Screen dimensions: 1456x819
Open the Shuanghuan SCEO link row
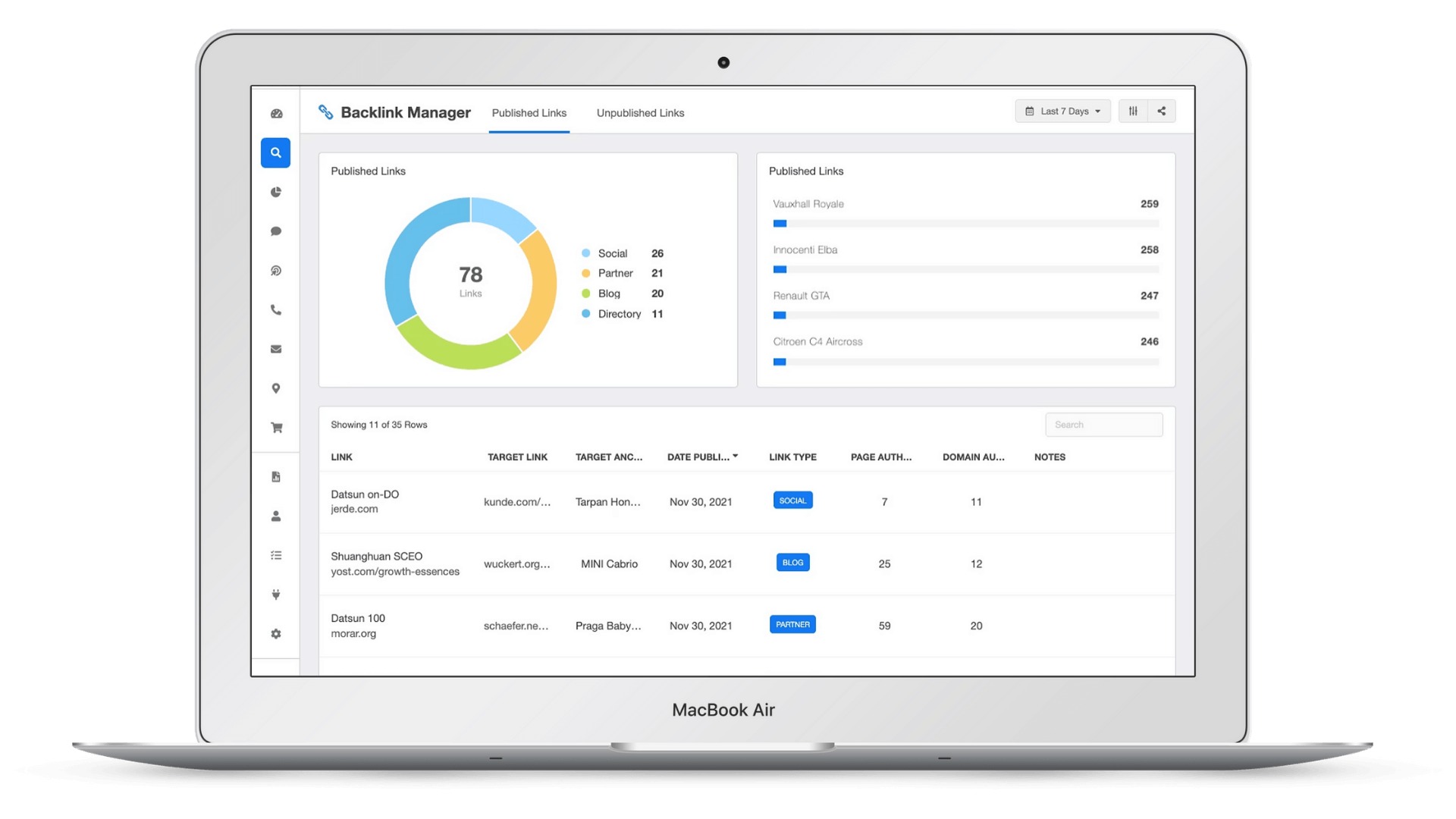(x=747, y=564)
